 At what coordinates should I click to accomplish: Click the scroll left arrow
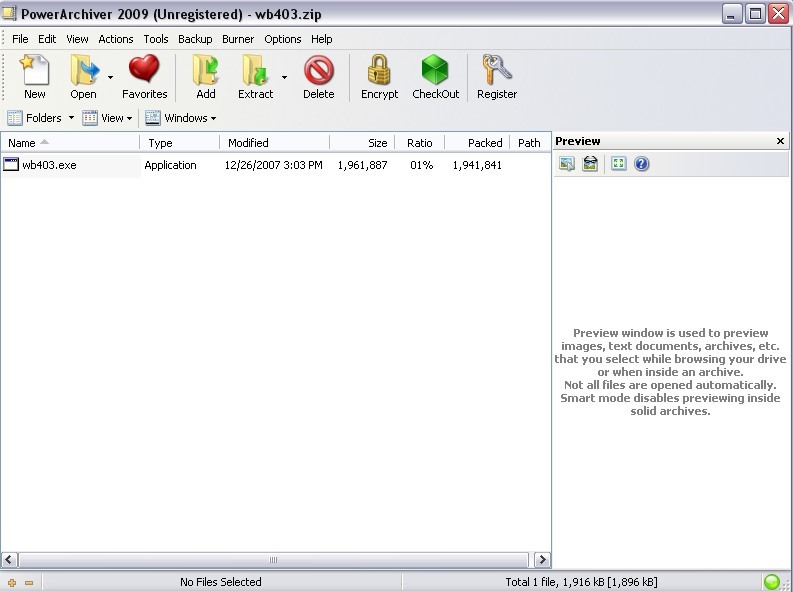9,560
